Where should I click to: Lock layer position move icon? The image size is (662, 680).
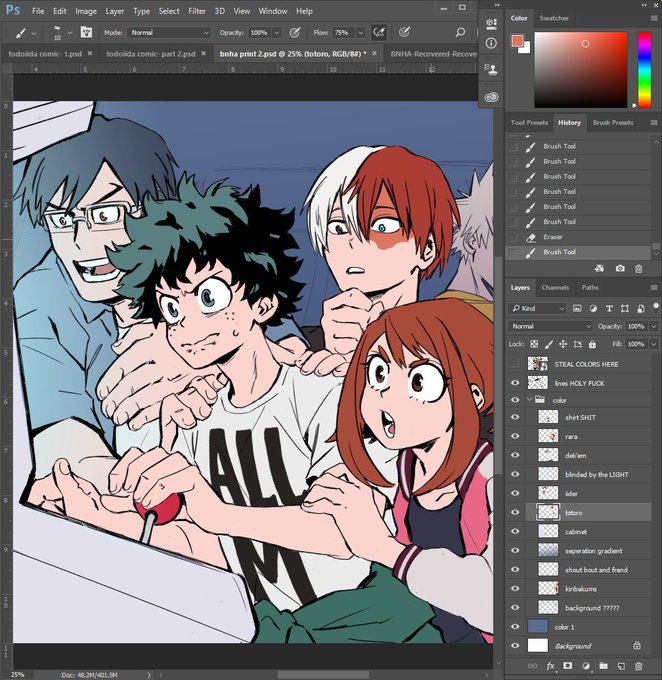coord(563,344)
